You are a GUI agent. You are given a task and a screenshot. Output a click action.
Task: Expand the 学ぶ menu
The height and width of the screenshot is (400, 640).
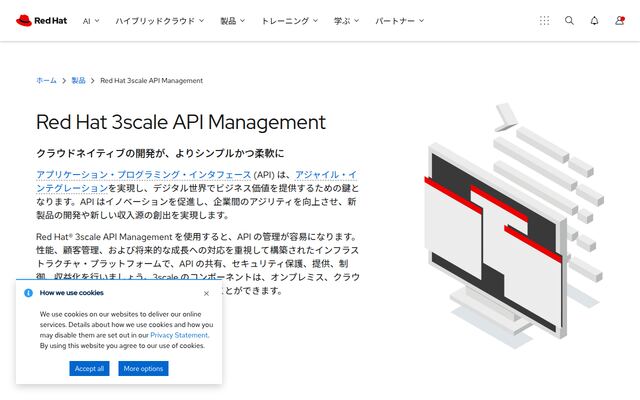pos(346,21)
